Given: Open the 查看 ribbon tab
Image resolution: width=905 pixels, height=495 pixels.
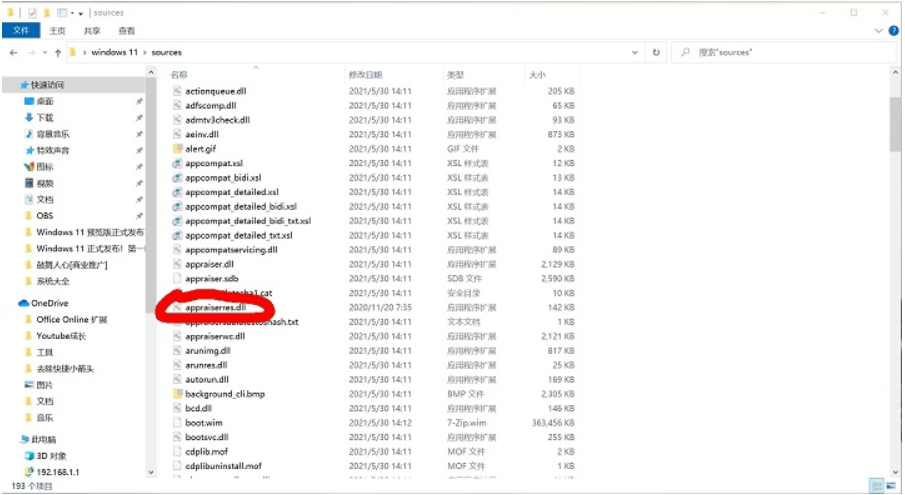Looking at the screenshot, I should pos(126,31).
